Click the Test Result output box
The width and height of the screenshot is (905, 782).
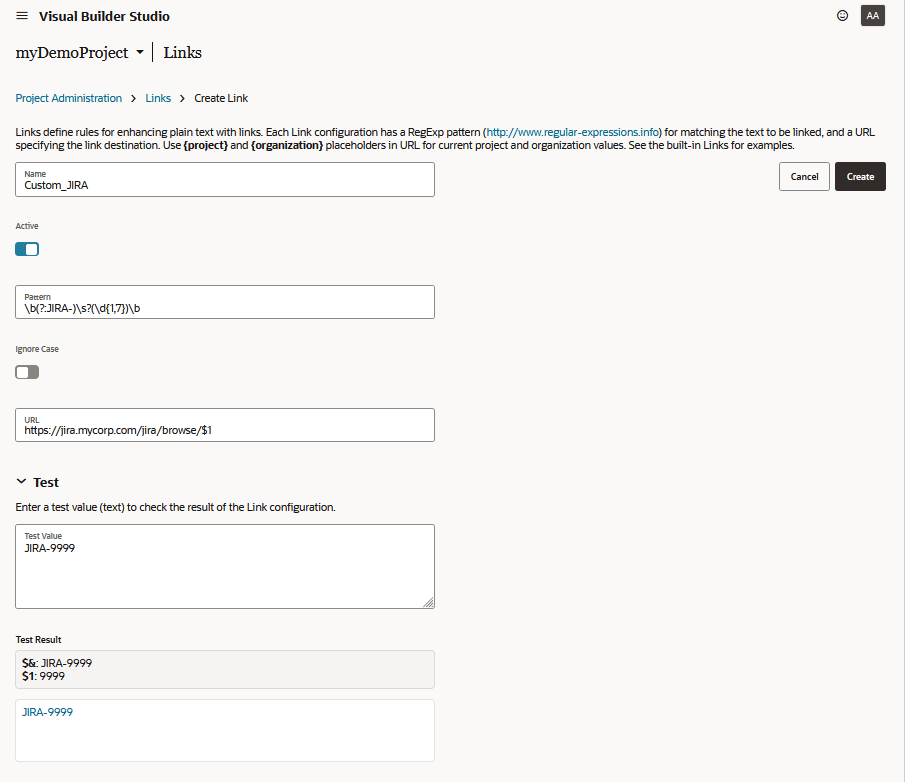tap(225, 669)
